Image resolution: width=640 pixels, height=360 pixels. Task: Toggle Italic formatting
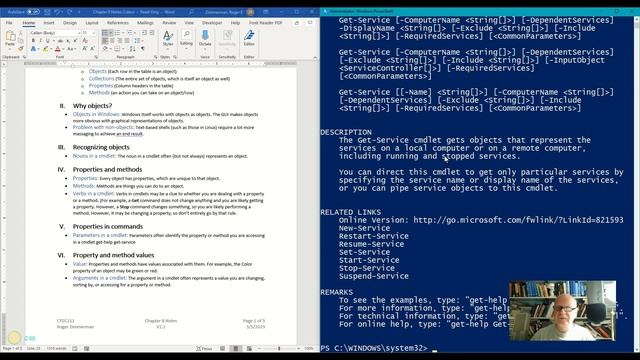point(40,40)
